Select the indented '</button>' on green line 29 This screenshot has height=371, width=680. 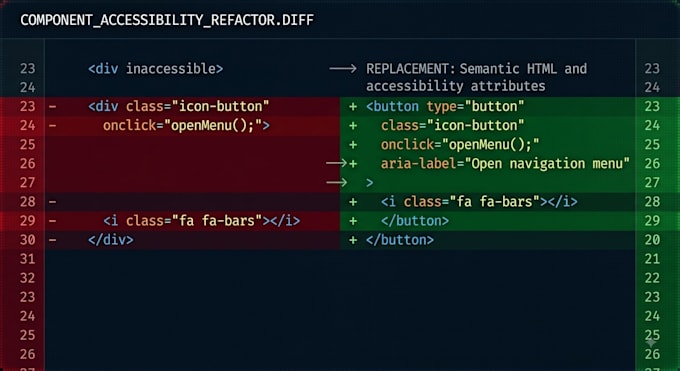[x=415, y=220]
